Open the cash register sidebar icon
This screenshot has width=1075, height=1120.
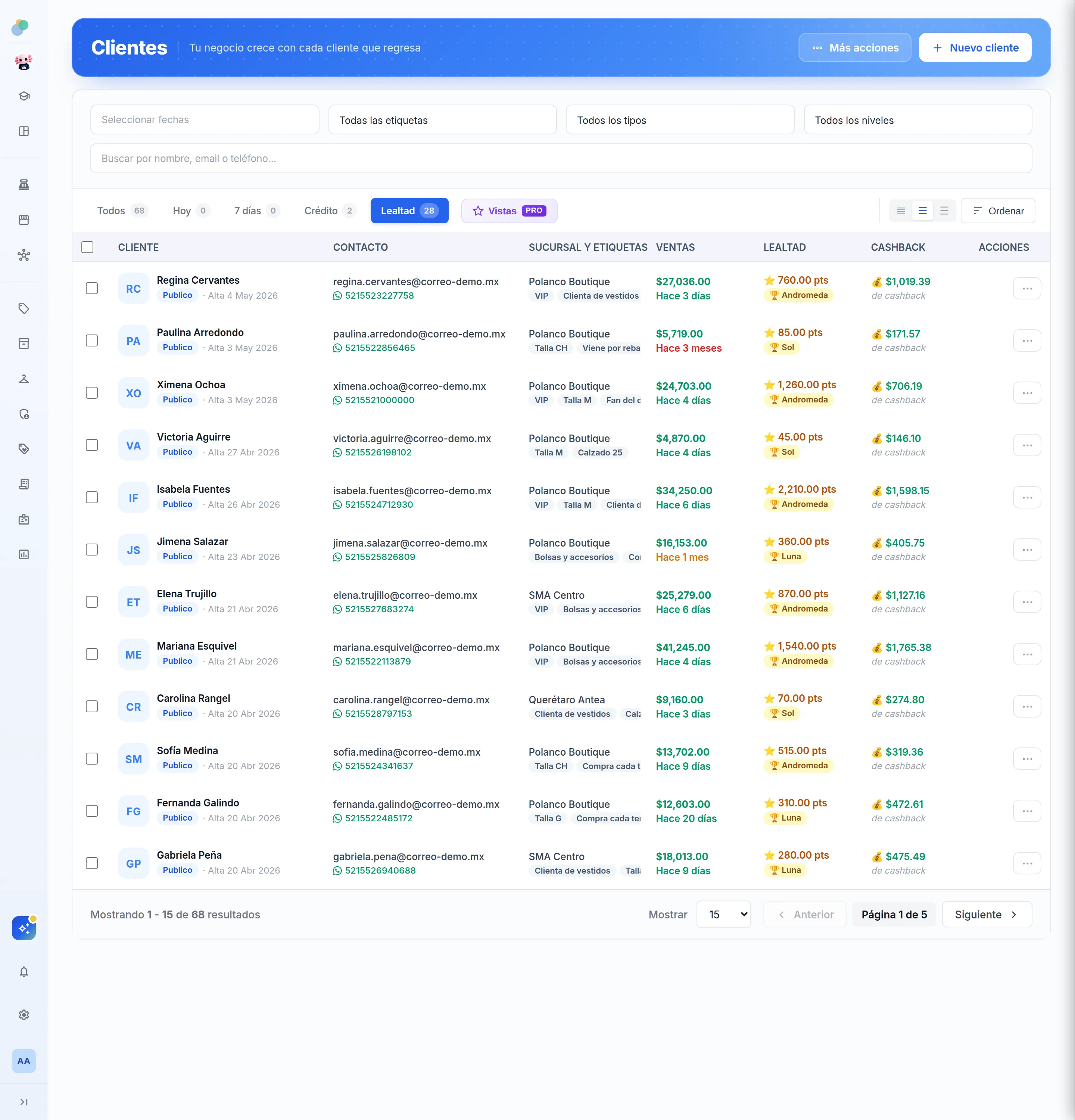[24, 184]
